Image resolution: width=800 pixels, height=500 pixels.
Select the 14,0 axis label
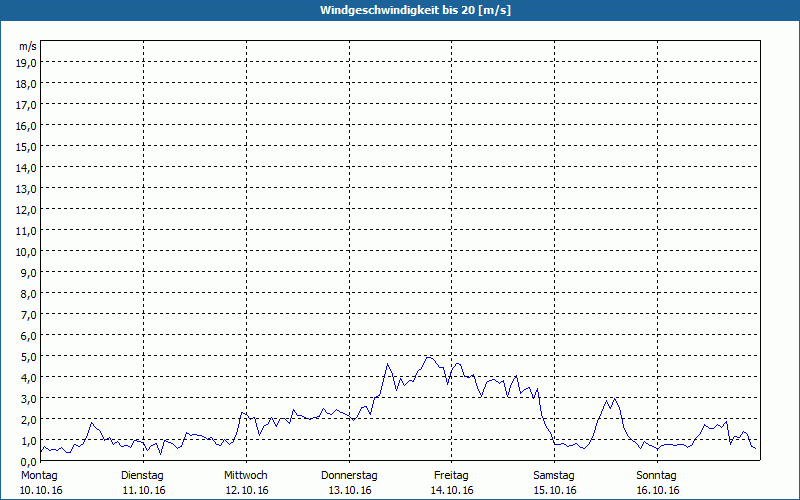coord(26,168)
